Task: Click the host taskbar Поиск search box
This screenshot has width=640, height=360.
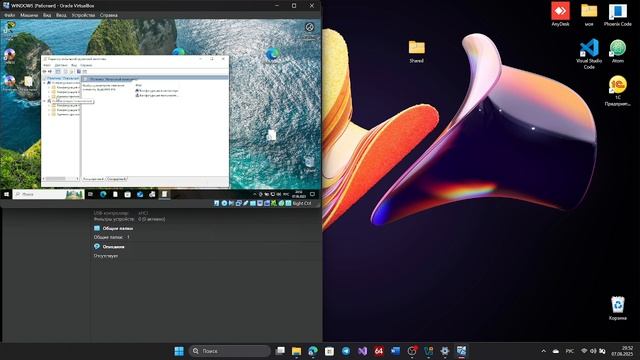Action: pyautogui.click(x=230, y=351)
